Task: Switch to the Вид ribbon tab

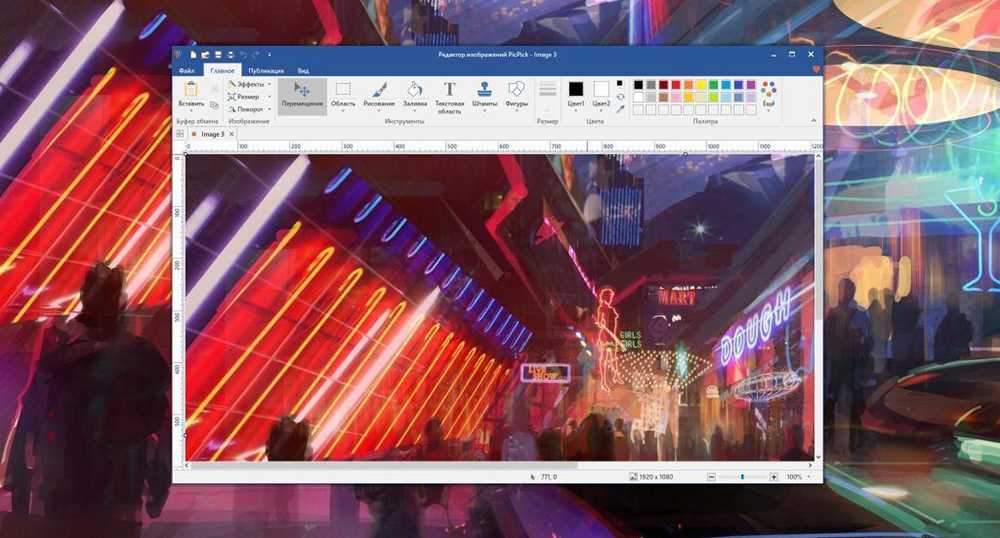Action: (303, 71)
